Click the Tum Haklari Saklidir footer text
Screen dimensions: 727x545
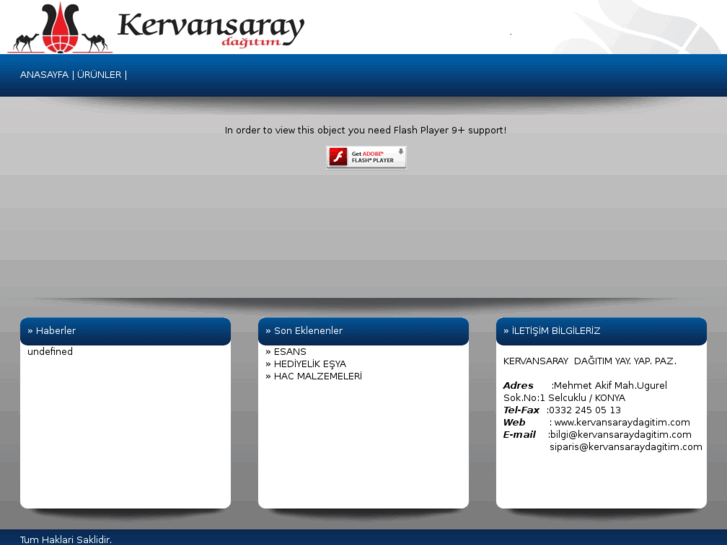pos(66,540)
